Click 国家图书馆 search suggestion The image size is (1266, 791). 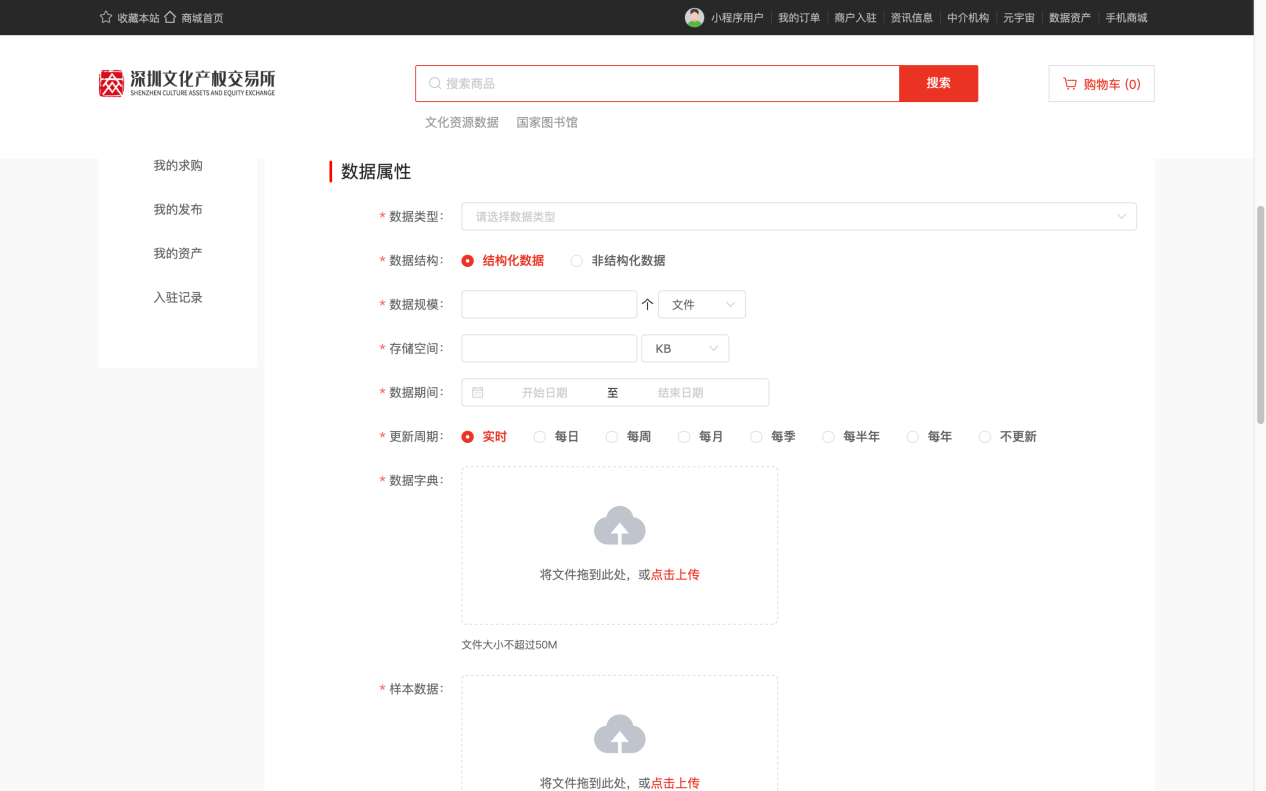click(x=547, y=122)
